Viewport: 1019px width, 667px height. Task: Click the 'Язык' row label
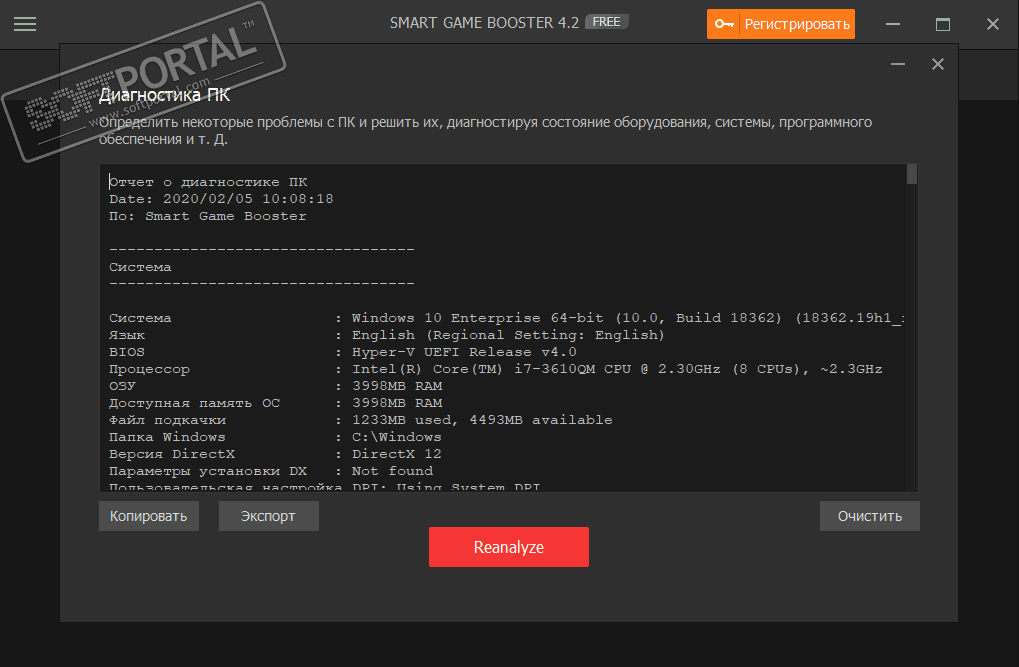point(127,335)
